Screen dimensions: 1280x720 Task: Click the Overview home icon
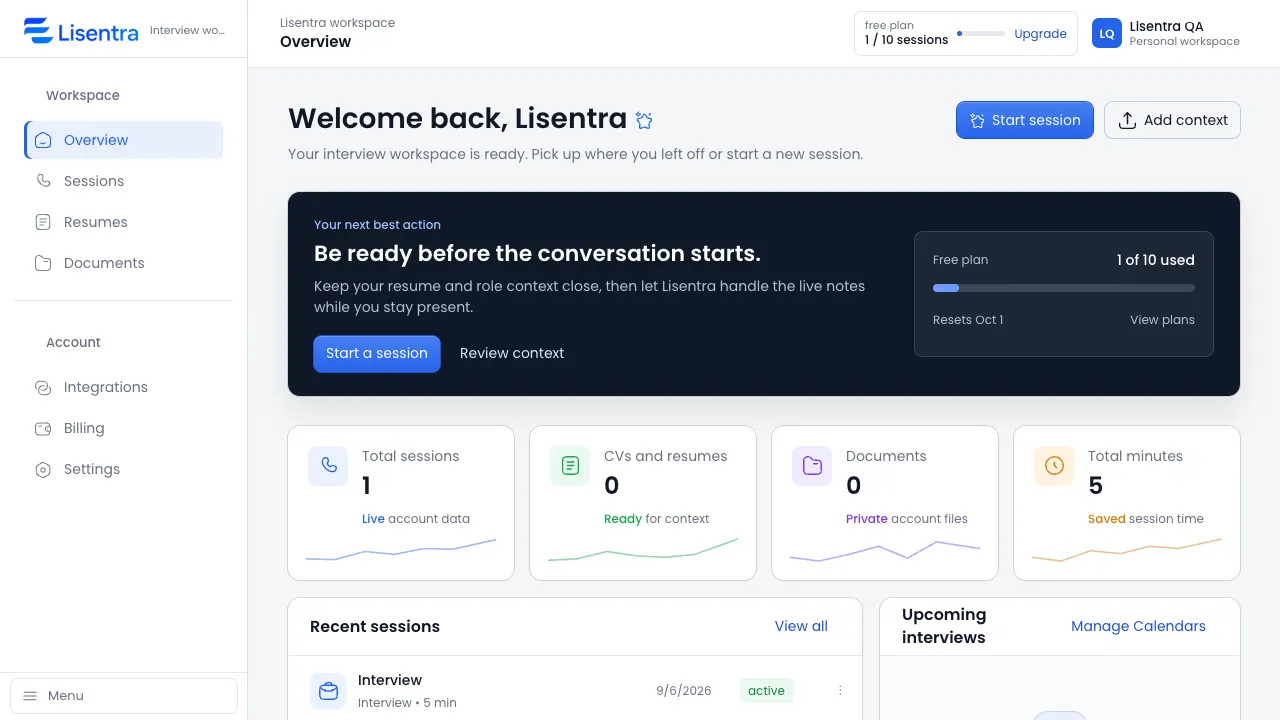click(43, 140)
